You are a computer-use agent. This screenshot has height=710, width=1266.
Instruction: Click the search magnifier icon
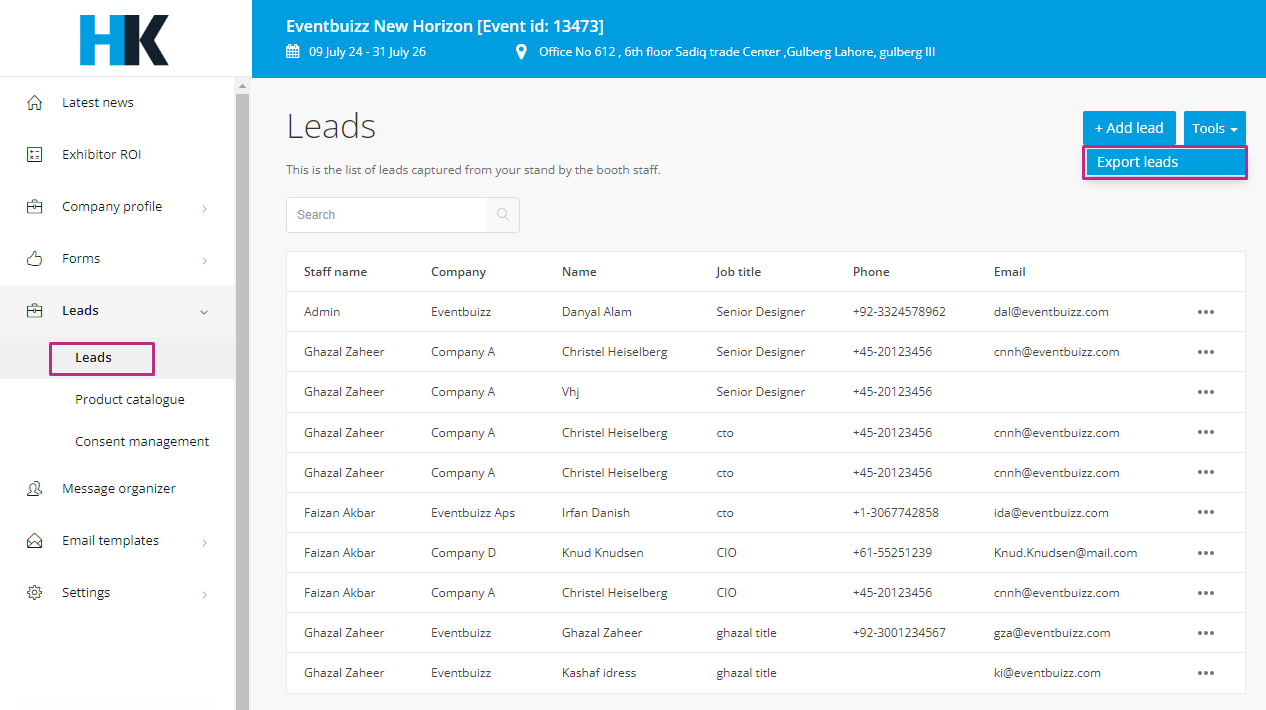click(503, 215)
